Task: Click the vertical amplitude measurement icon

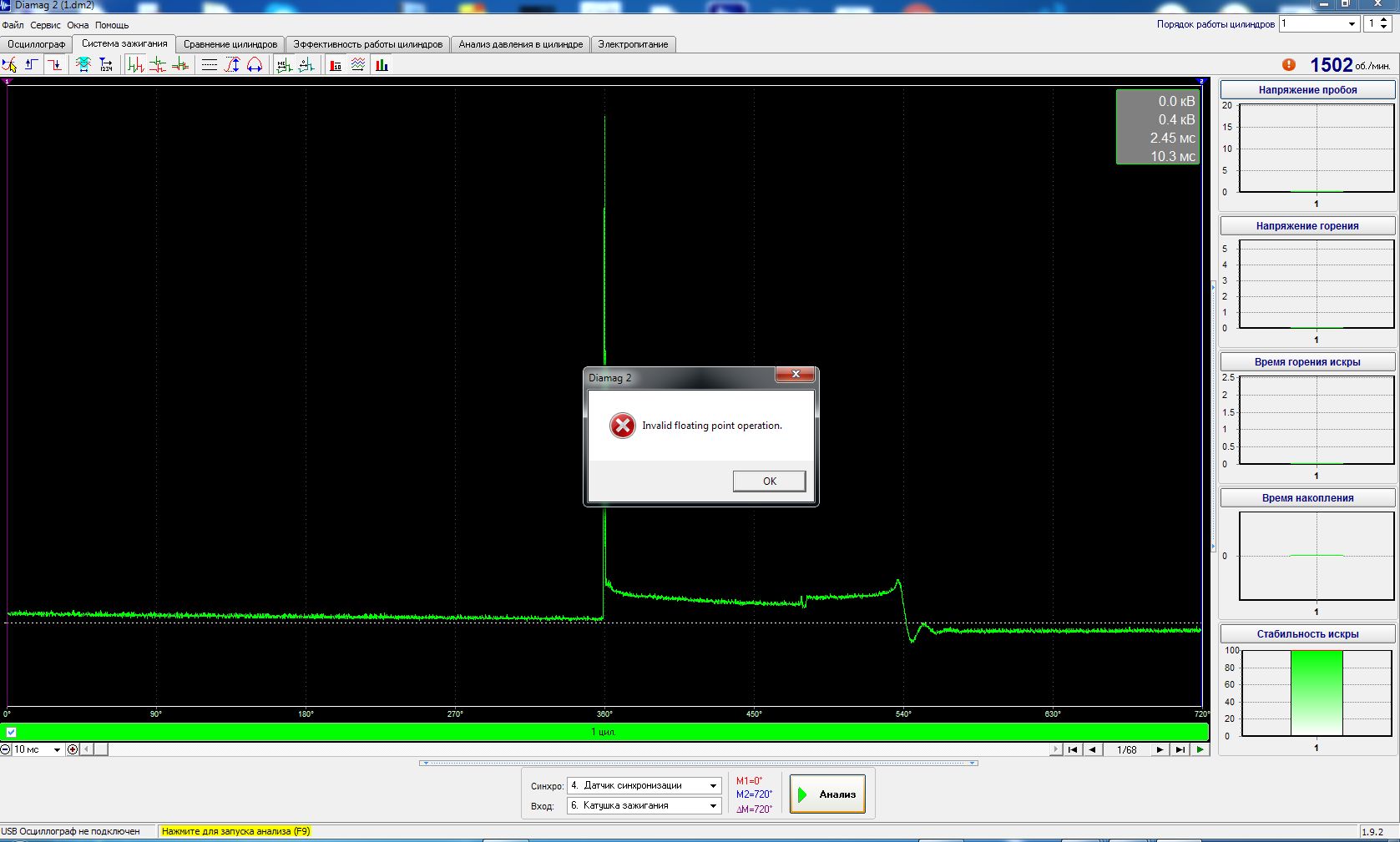Action: click(x=232, y=65)
